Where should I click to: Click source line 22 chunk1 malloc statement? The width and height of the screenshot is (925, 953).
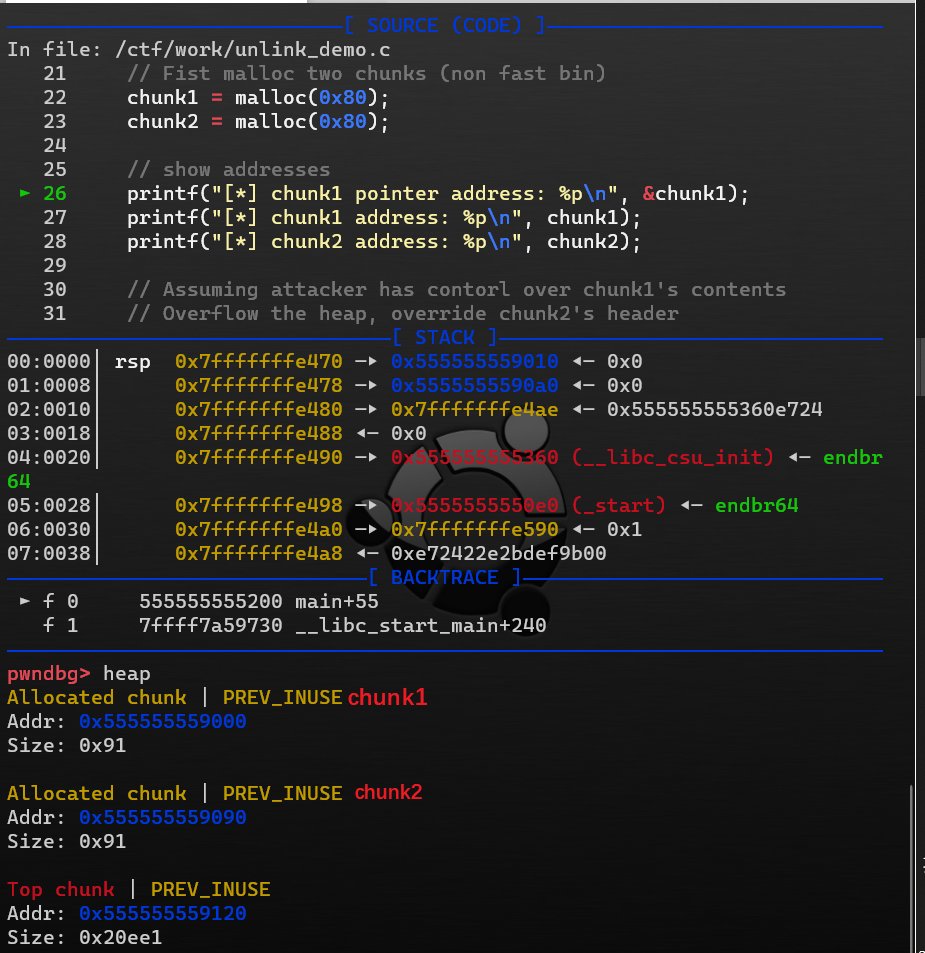coord(258,98)
